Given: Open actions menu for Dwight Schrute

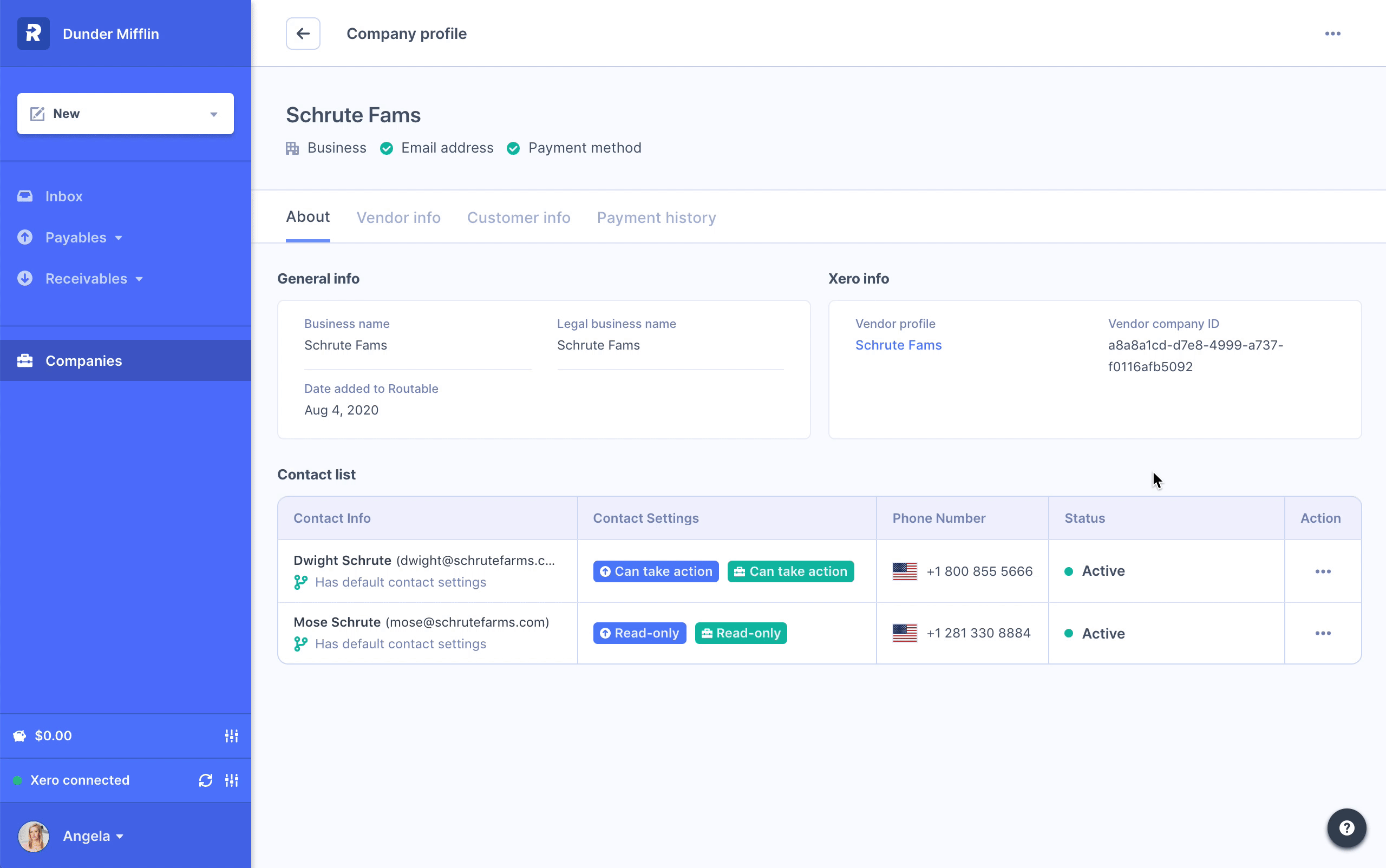Looking at the screenshot, I should tap(1322, 572).
